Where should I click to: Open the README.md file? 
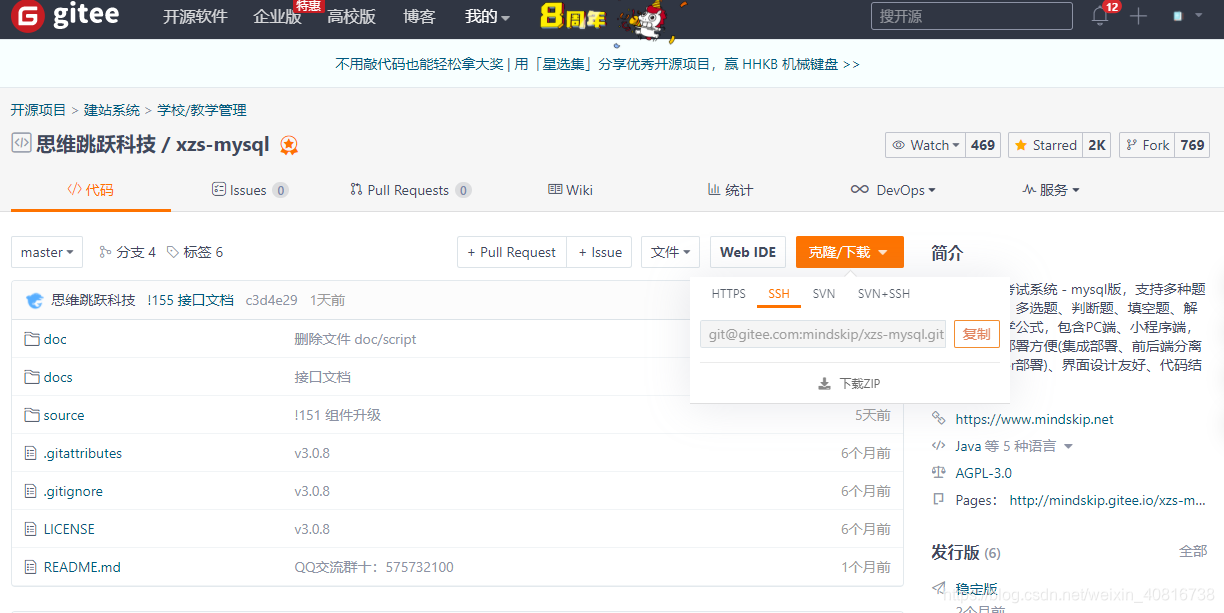click(x=82, y=567)
